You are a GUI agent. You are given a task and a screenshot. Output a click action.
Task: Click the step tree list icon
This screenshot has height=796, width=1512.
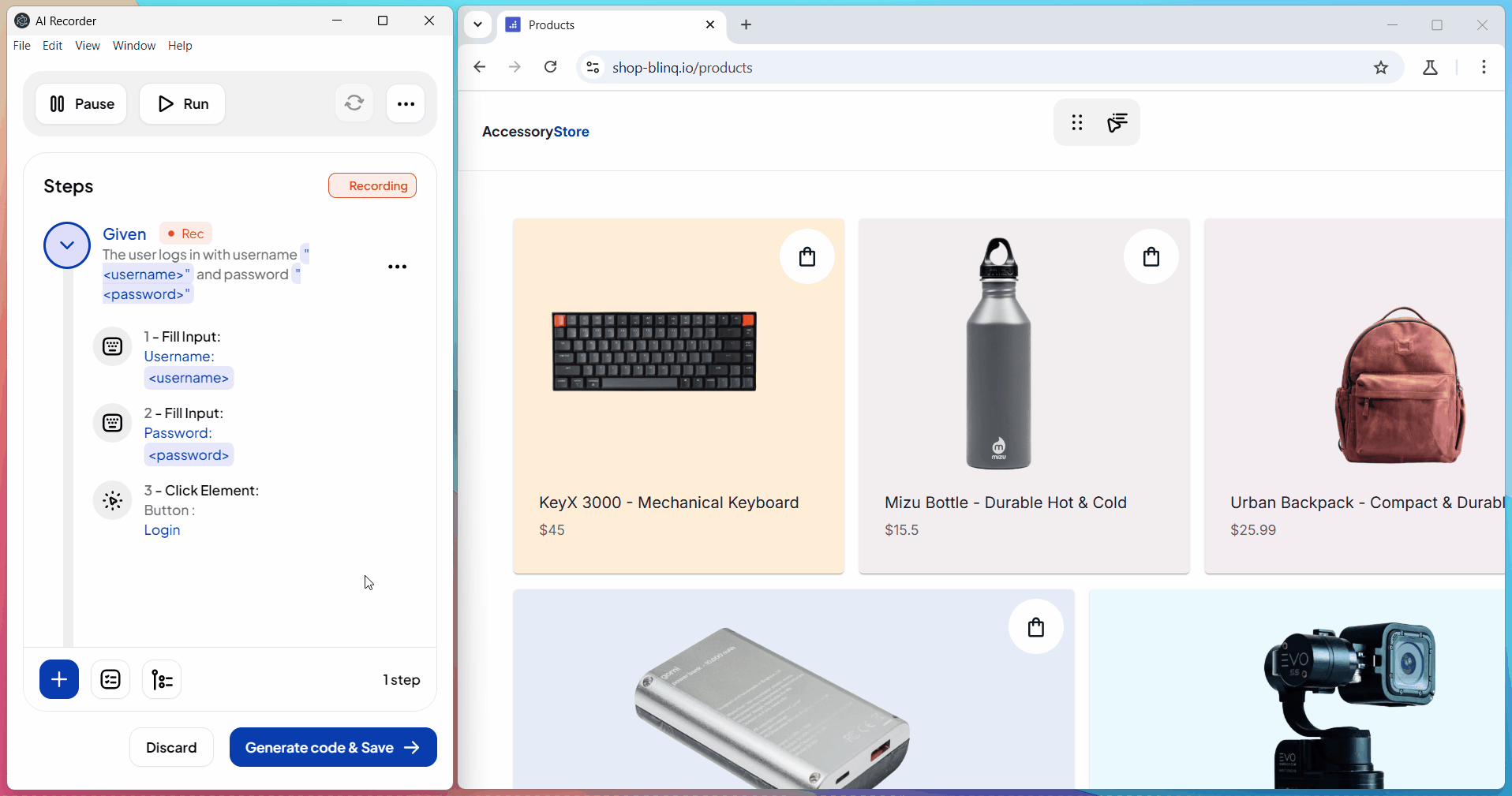coord(162,679)
